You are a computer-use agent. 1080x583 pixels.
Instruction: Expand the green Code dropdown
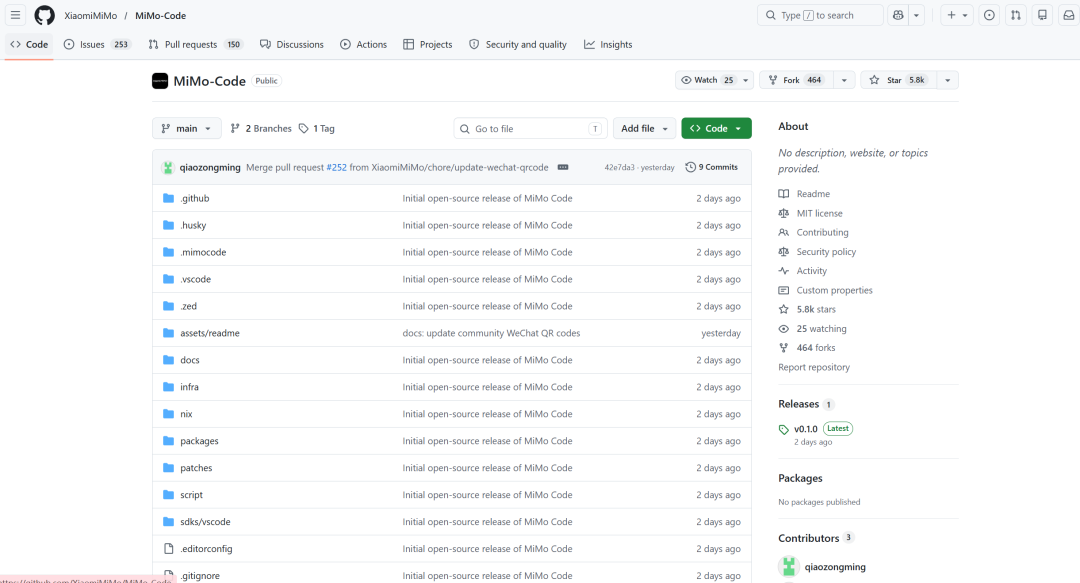pyautogui.click(x=716, y=128)
